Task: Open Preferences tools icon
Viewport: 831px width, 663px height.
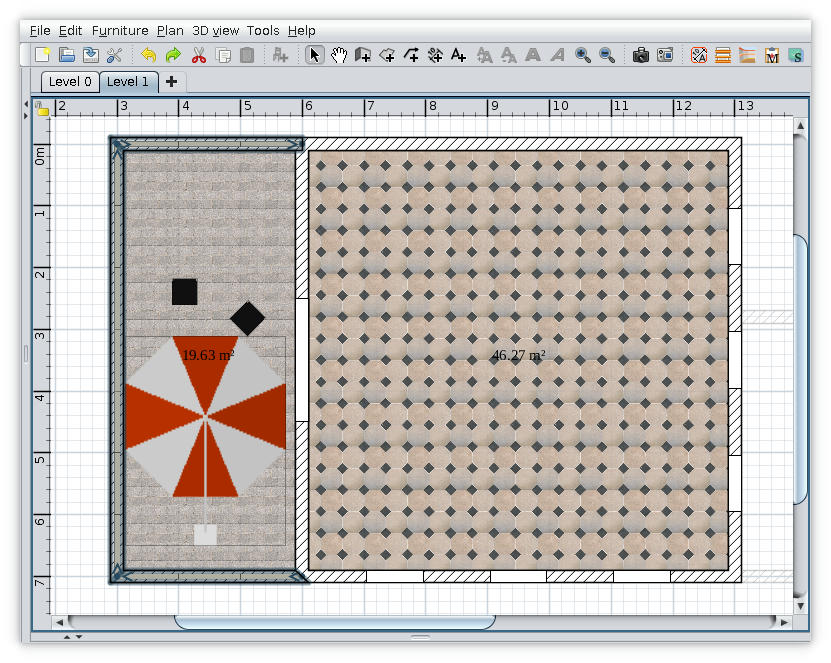Action: pos(115,55)
